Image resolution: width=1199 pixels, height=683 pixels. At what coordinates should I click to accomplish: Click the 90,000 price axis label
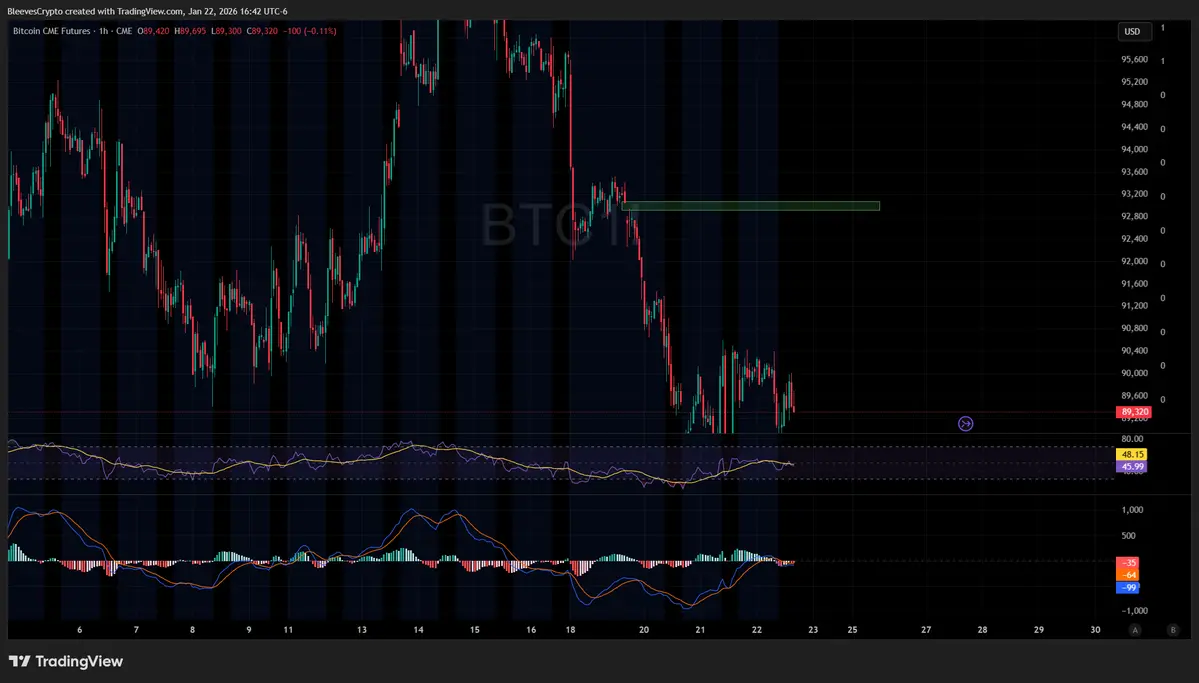pos(1134,373)
